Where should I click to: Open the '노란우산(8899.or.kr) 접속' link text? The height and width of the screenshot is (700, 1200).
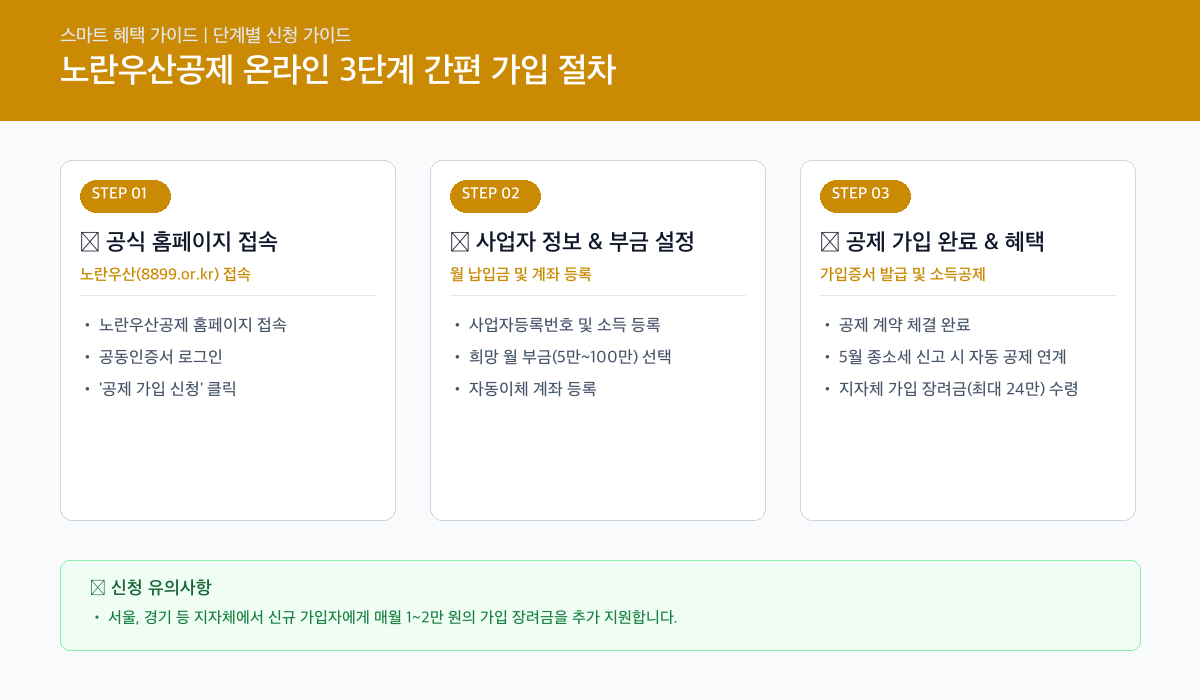pos(165,274)
